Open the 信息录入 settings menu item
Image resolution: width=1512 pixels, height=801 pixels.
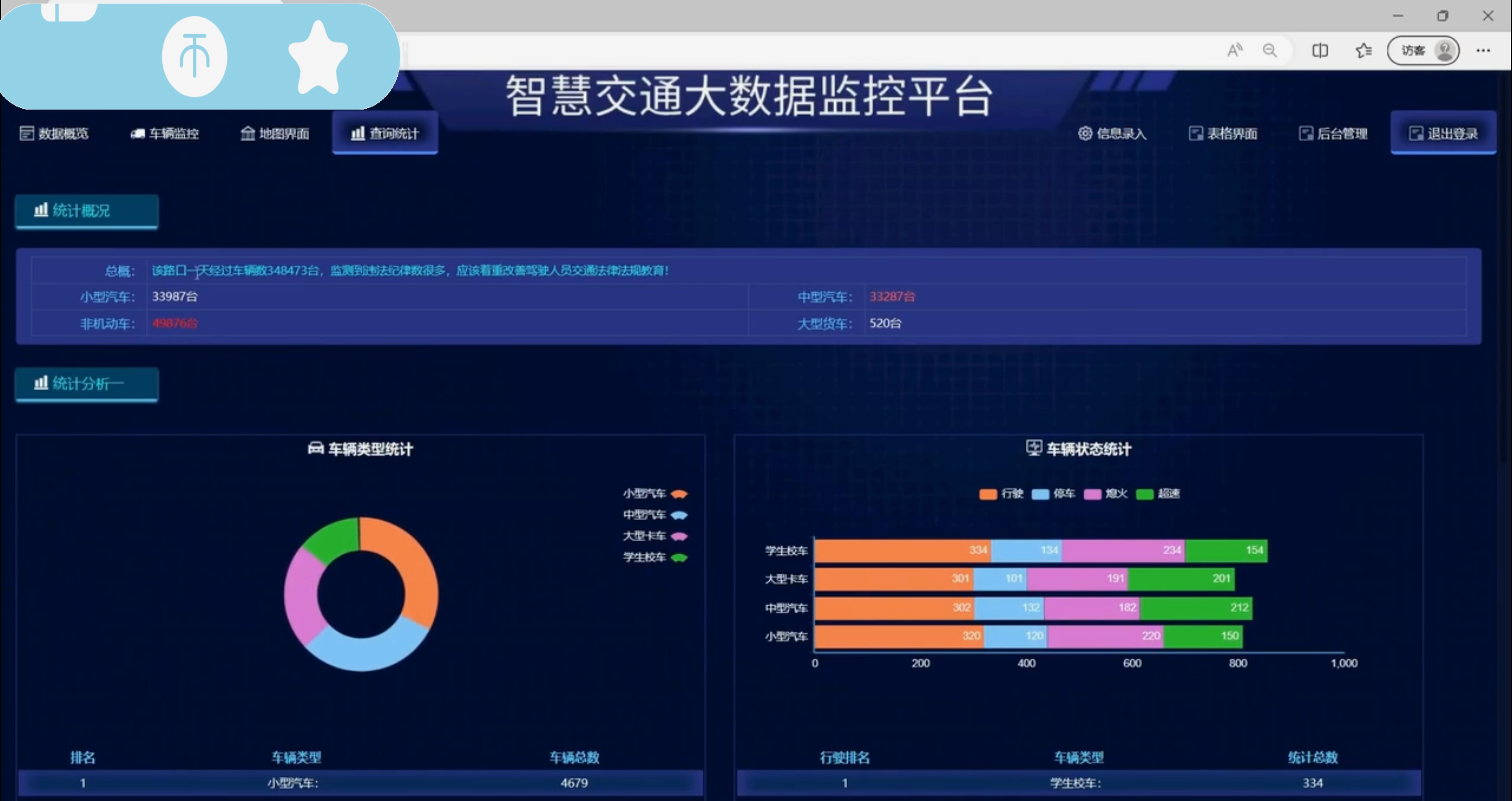tap(1112, 134)
